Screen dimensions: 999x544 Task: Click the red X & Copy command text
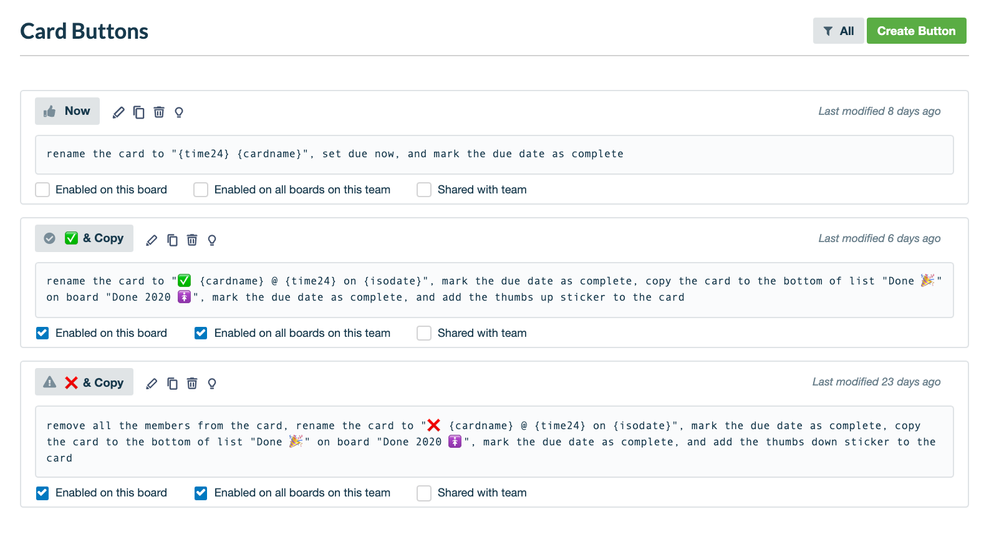[494, 441]
